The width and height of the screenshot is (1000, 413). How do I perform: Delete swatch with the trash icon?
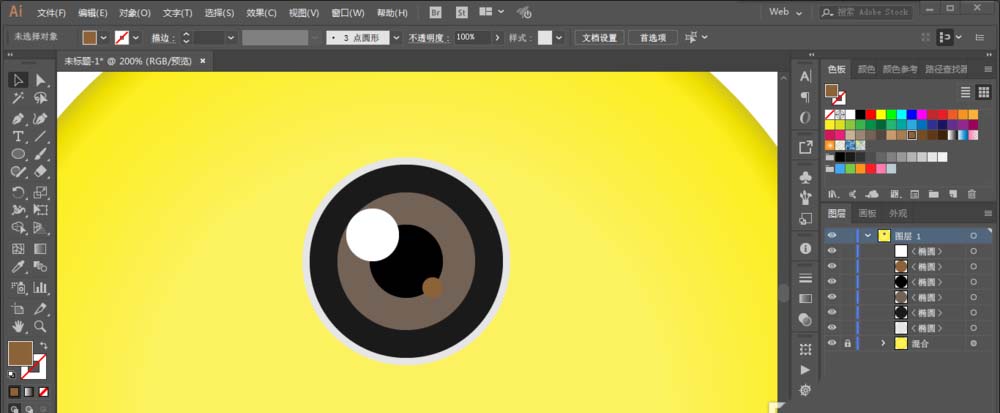tap(972, 194)
